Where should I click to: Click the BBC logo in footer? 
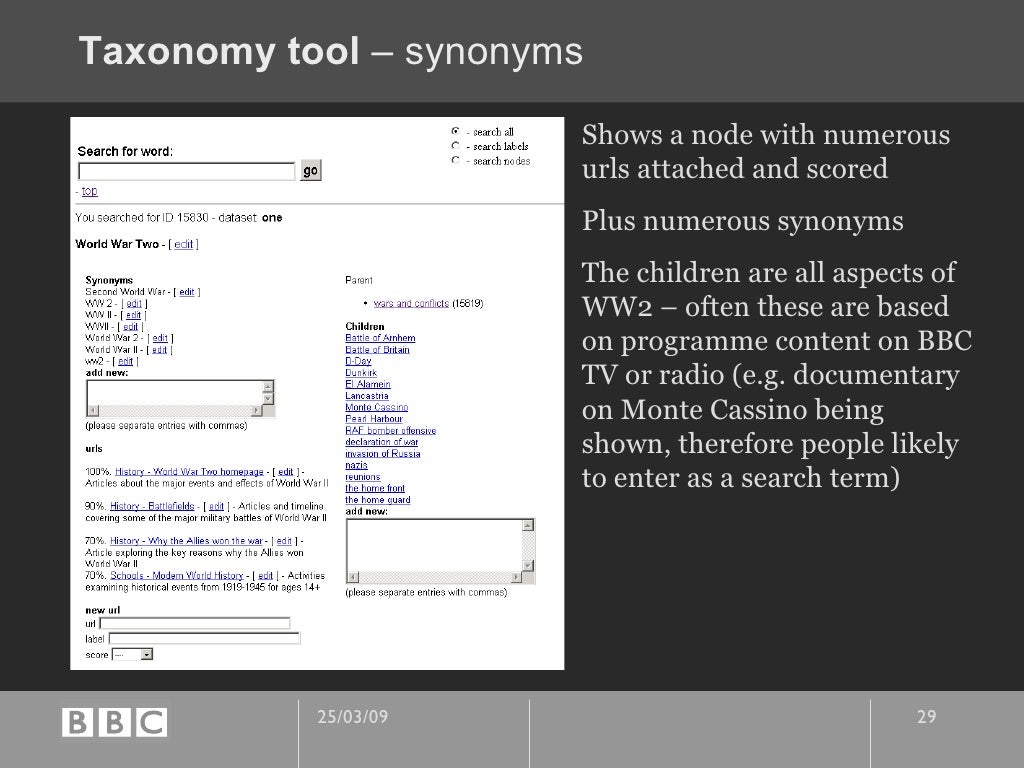click(114, 722)
